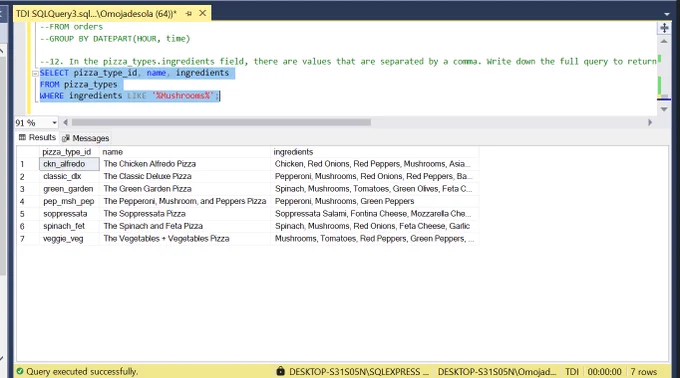Click the split editor icon above scrollbar

pos(664,28)
